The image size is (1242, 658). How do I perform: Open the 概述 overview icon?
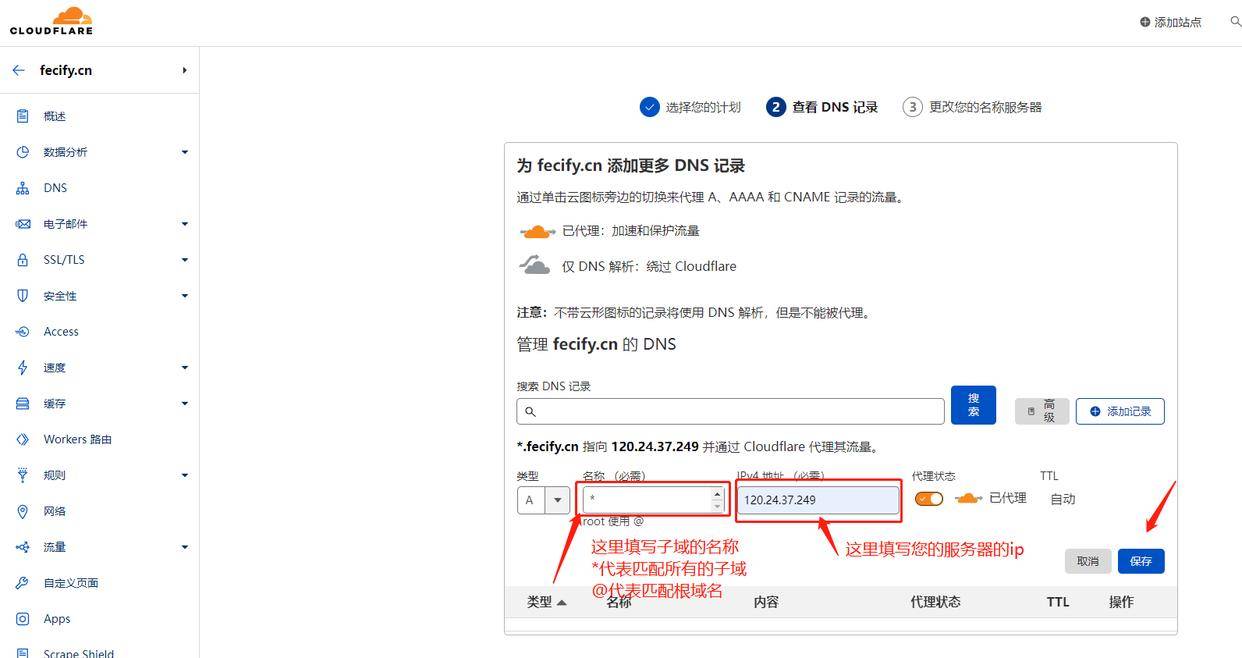tap(23, 116)
